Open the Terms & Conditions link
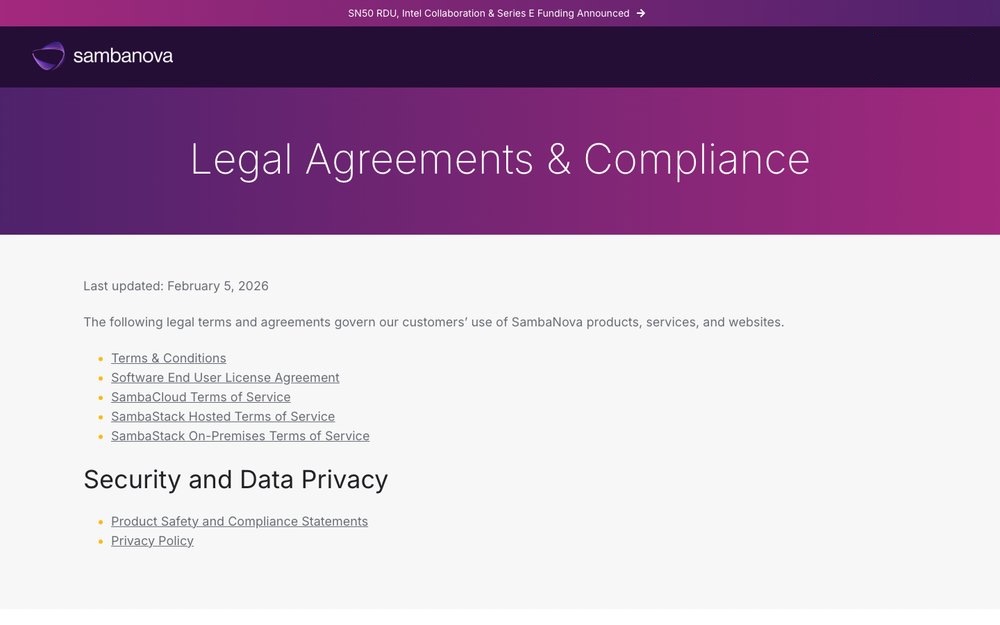This screenshot has width=1000, height=625. (168, 358)
